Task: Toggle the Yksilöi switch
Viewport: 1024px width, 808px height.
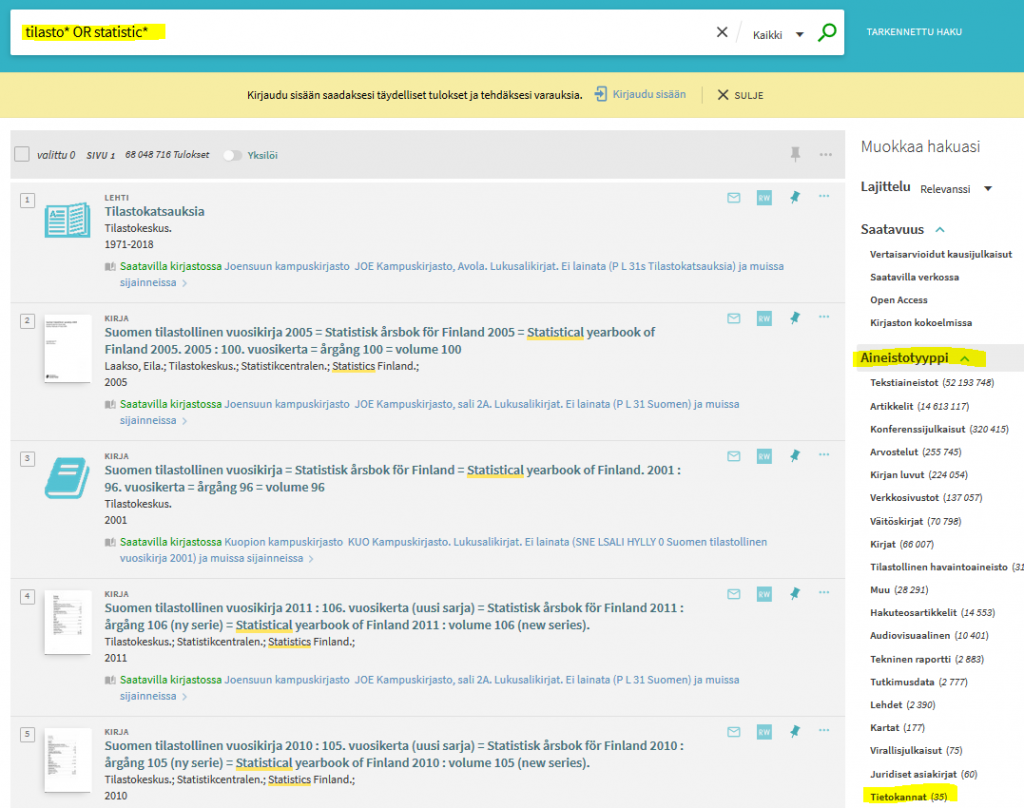Action: point(232,155)
